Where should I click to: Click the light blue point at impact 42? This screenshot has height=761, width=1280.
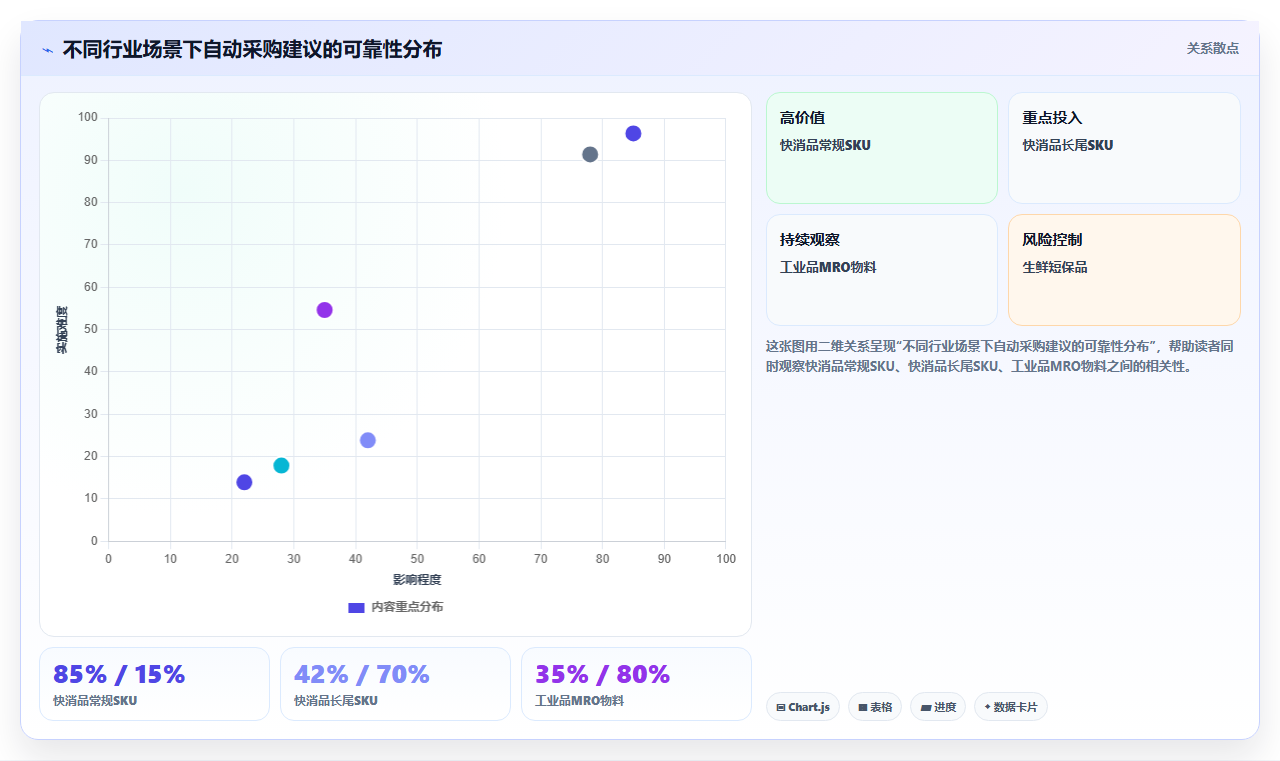(368, 441)
